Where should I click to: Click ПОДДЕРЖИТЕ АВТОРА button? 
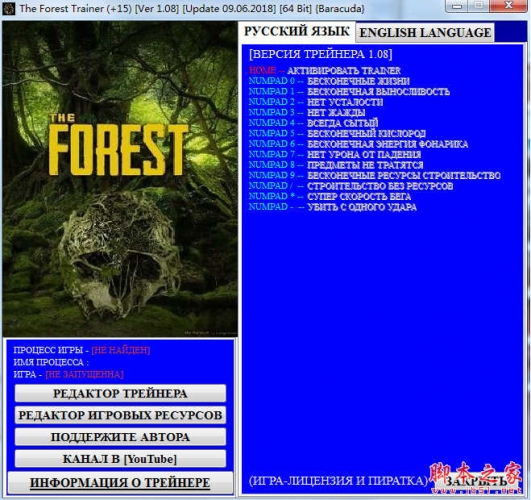click(120, 437)
